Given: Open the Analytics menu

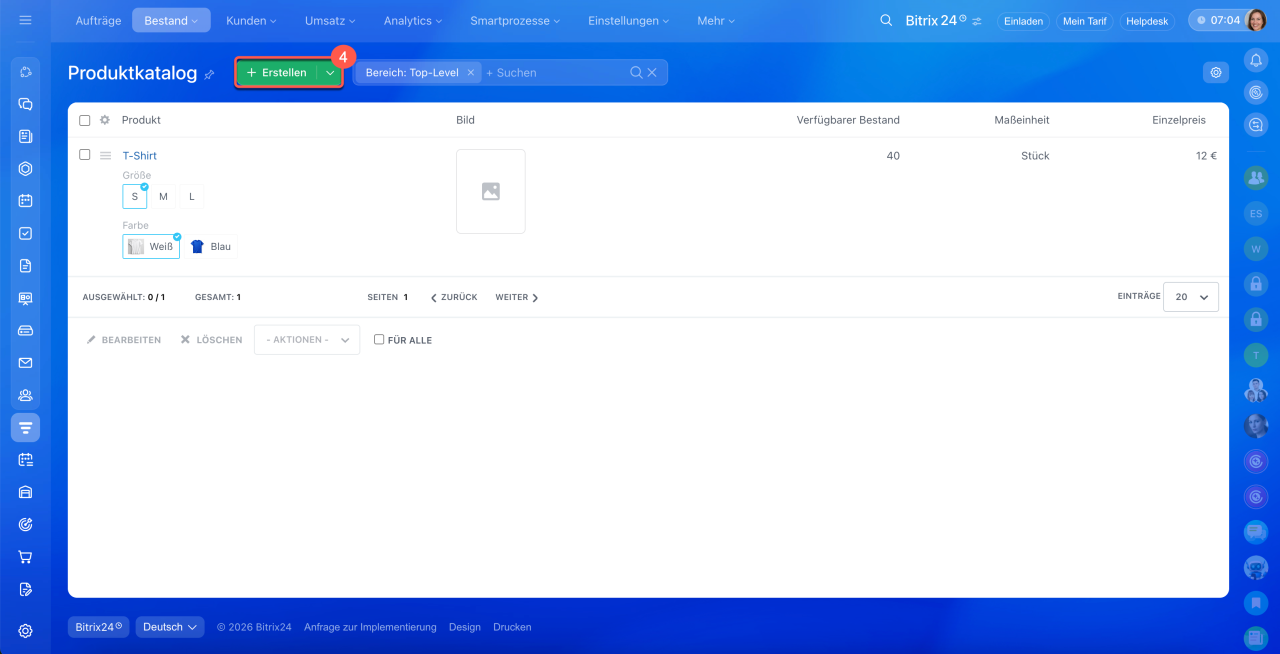Looking at the screenshot, I should [x=414, y=20].
